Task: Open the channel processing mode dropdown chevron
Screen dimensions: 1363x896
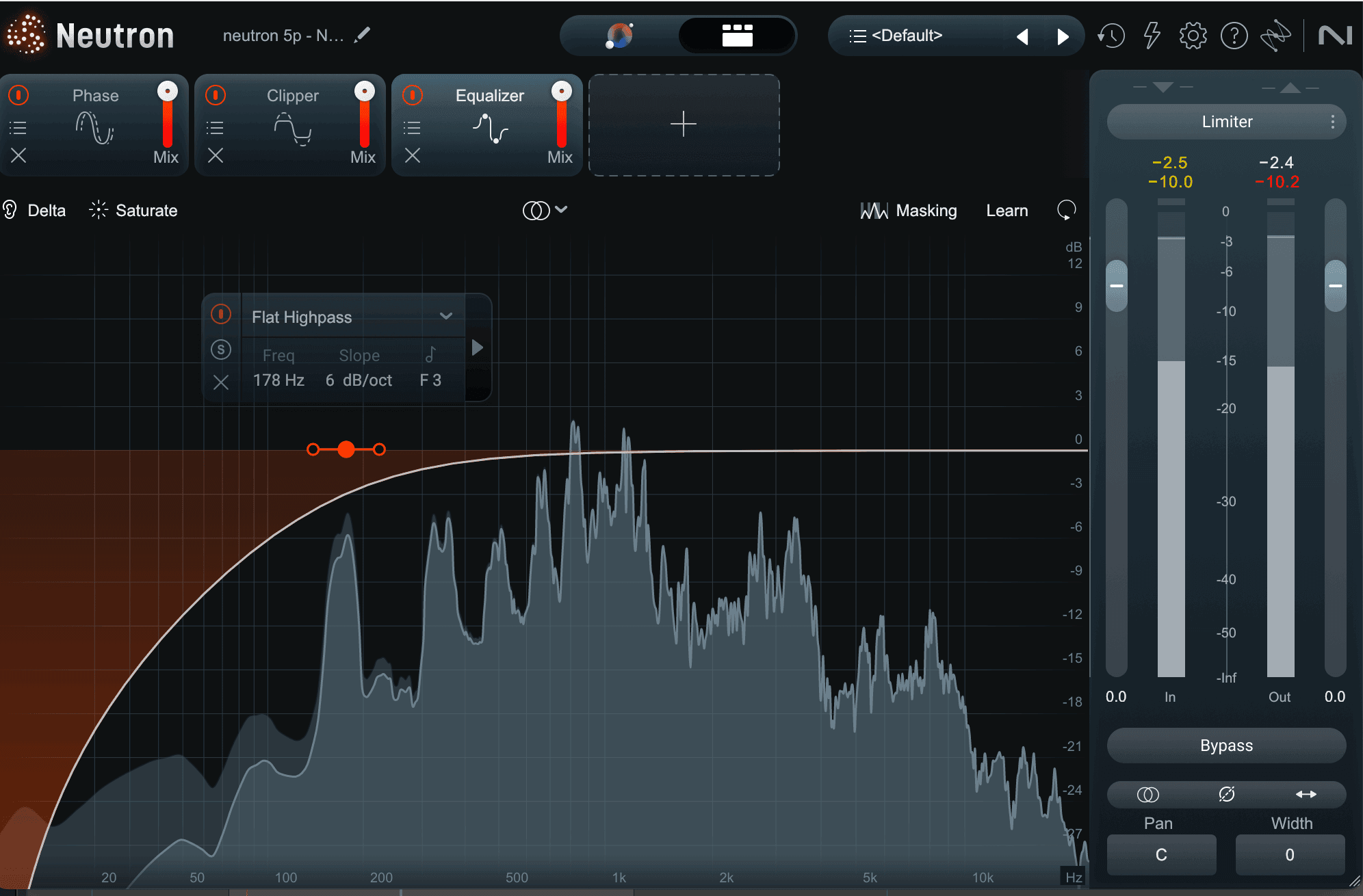Action: coord(561,209)
